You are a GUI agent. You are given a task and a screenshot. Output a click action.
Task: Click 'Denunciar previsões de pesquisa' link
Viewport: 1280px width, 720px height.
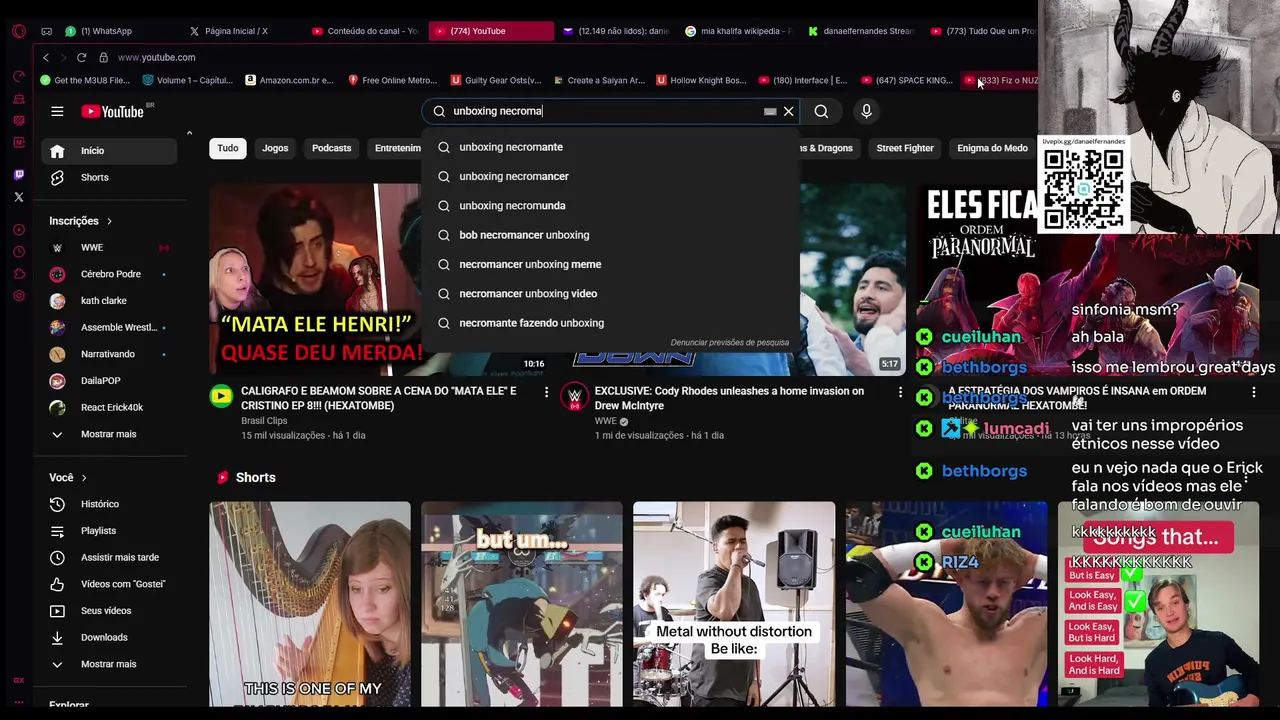729,342
